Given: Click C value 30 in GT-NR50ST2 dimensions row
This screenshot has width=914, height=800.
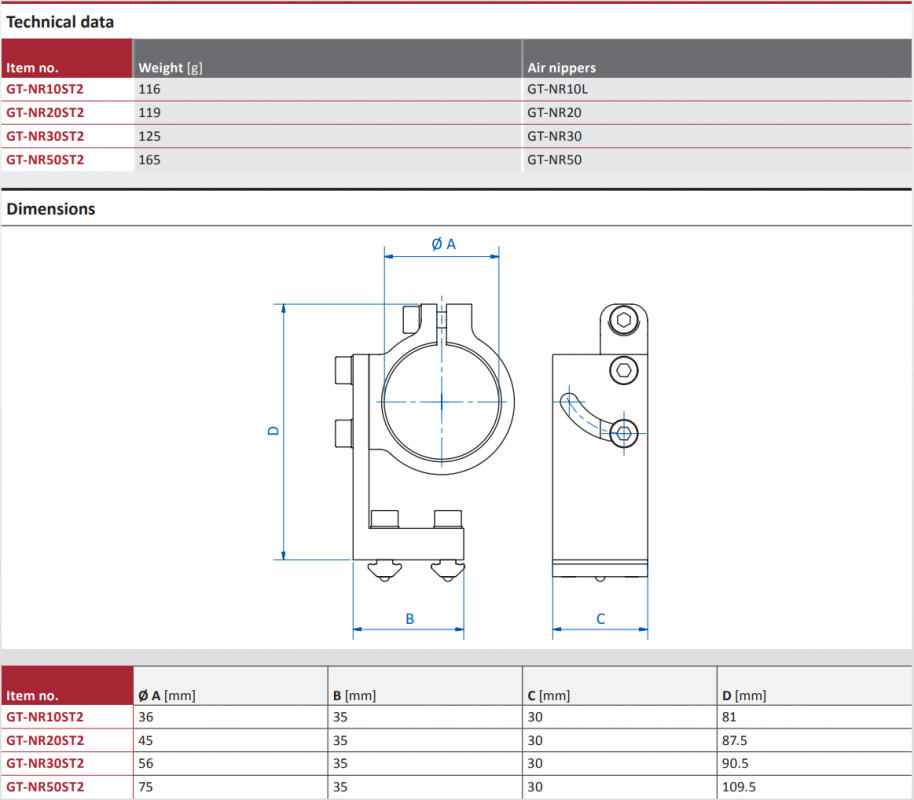Looking at the screenshot, I should click(x=535, y=787).
